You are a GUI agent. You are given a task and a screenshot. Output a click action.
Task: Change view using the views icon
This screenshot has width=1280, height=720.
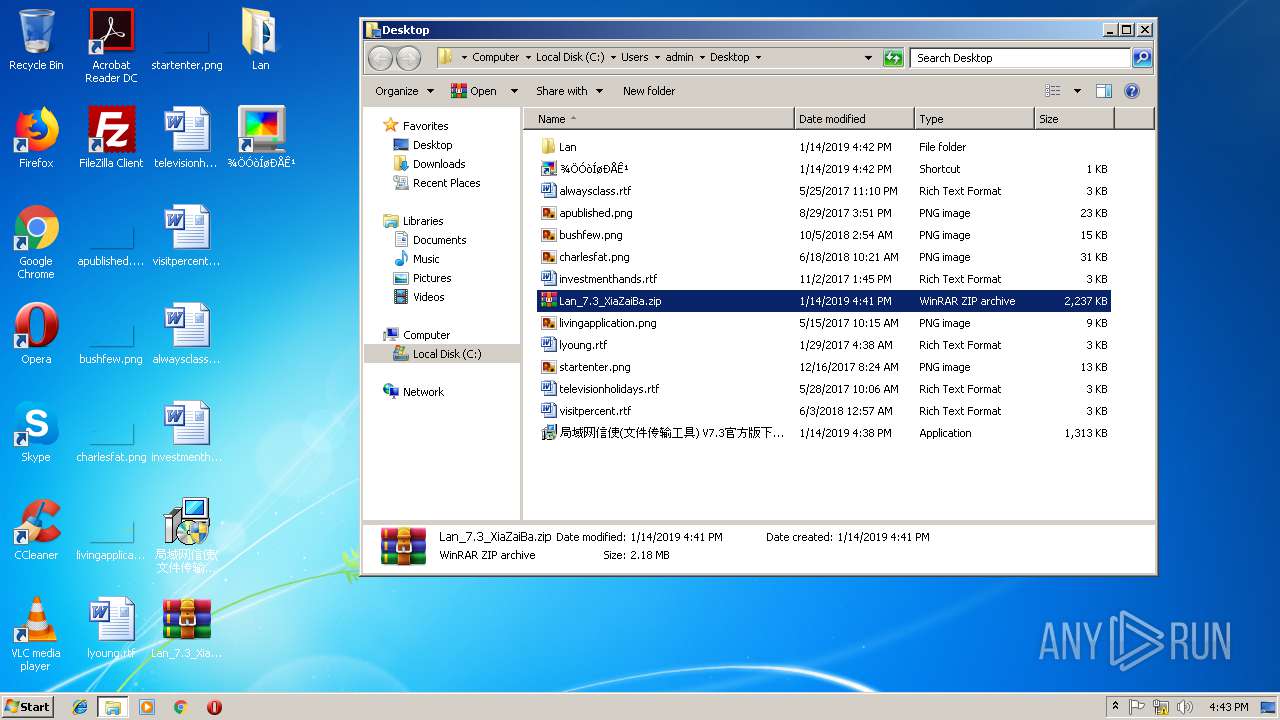click(1053, 91)
